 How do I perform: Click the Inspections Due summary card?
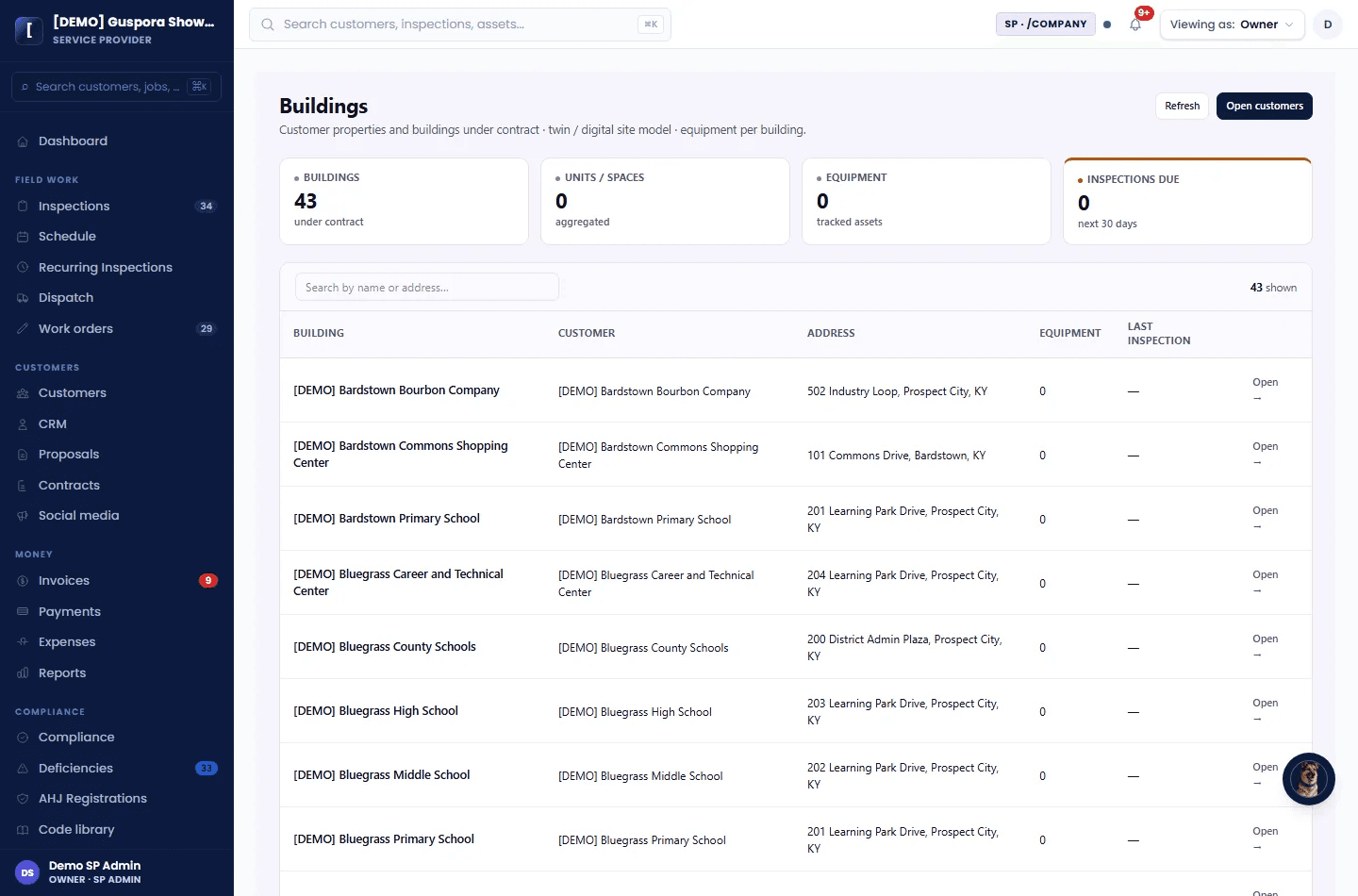click(x=1187, y=201)
